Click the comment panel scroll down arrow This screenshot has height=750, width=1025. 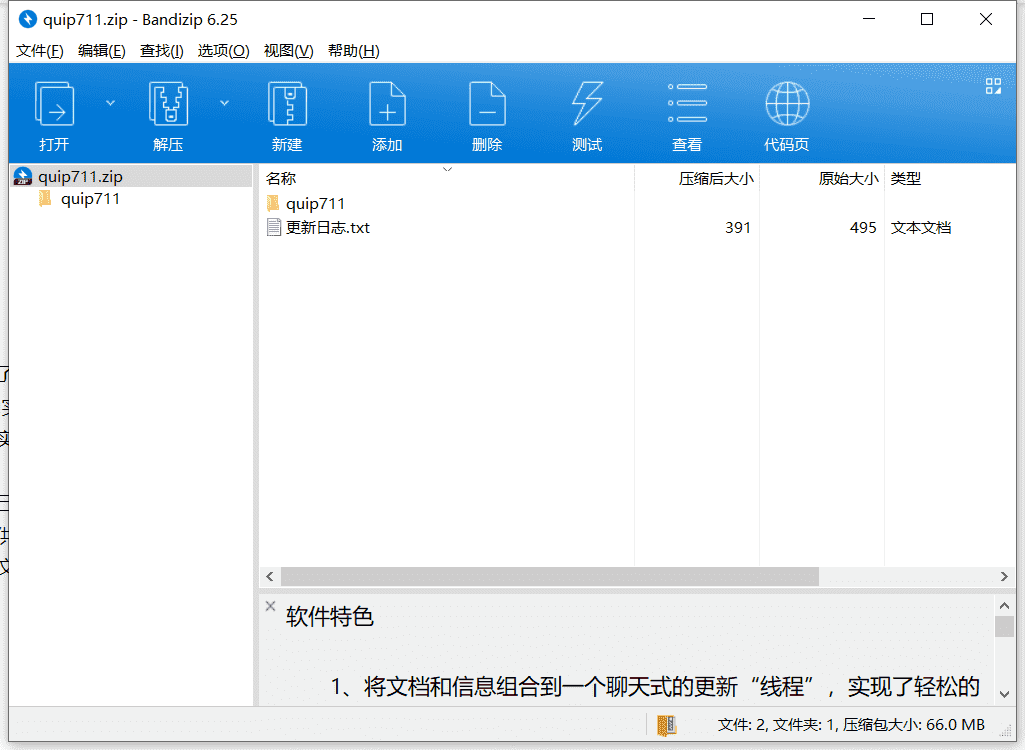[1004, 694]
